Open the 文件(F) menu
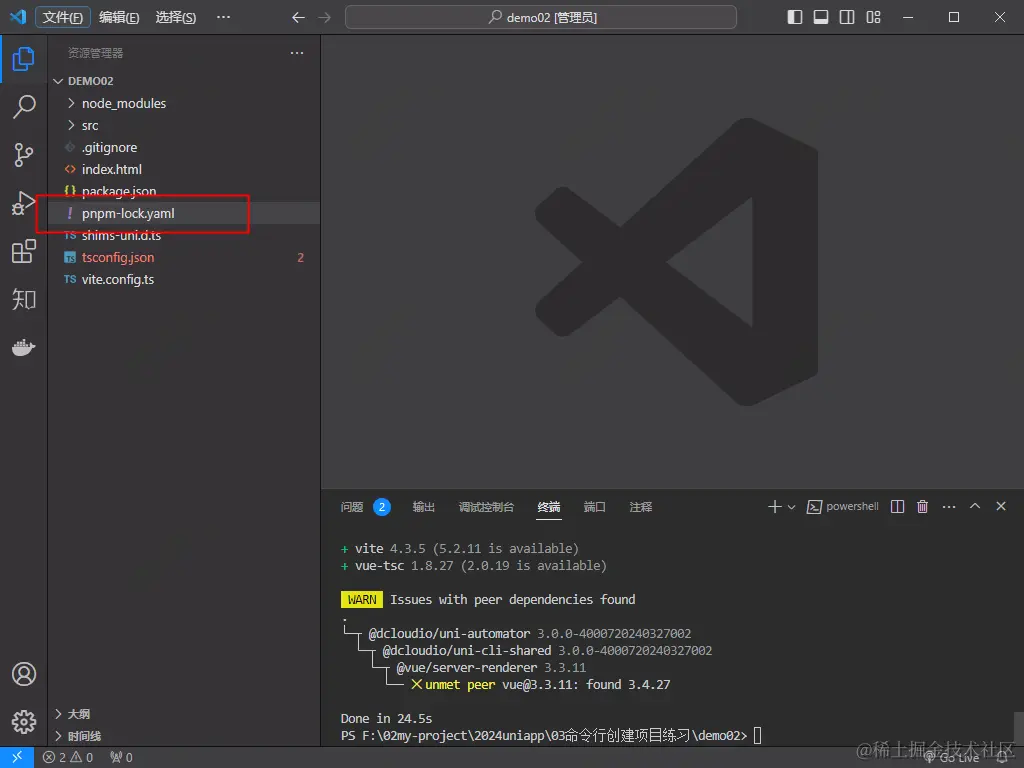 [63, 17]
